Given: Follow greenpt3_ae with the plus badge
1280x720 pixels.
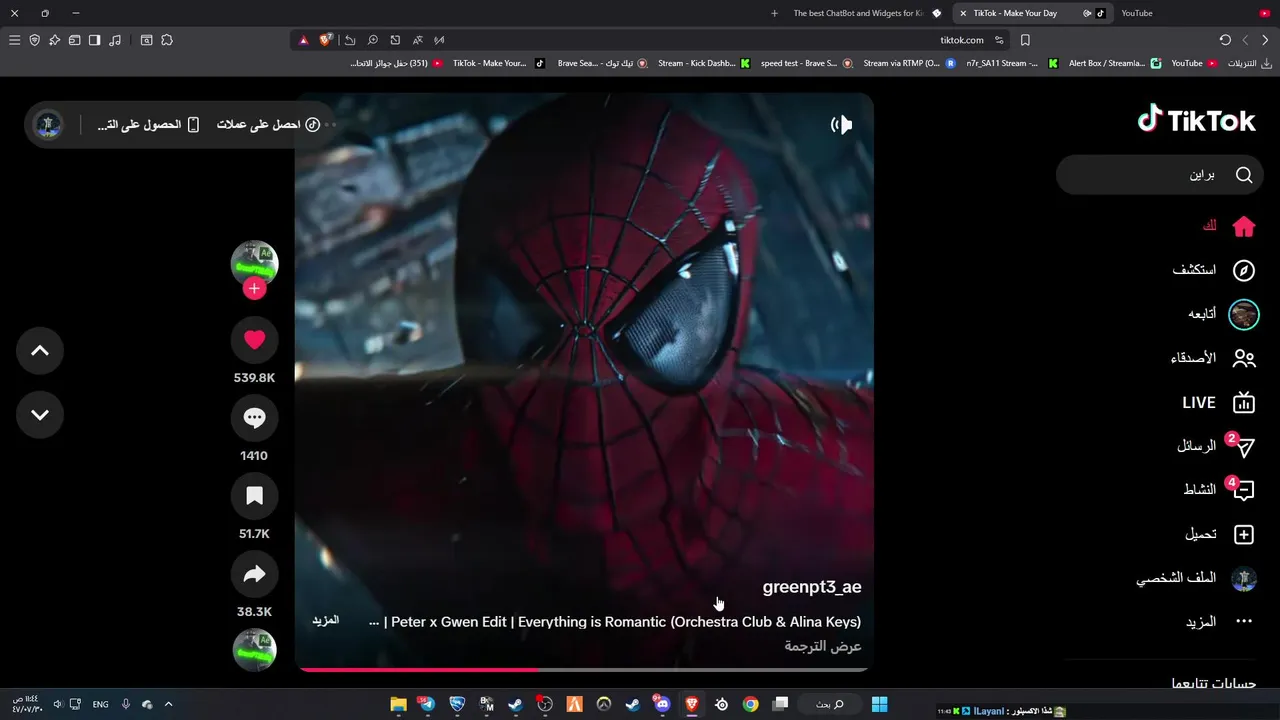Looking at the screenshot, I should tap(254, 289).
